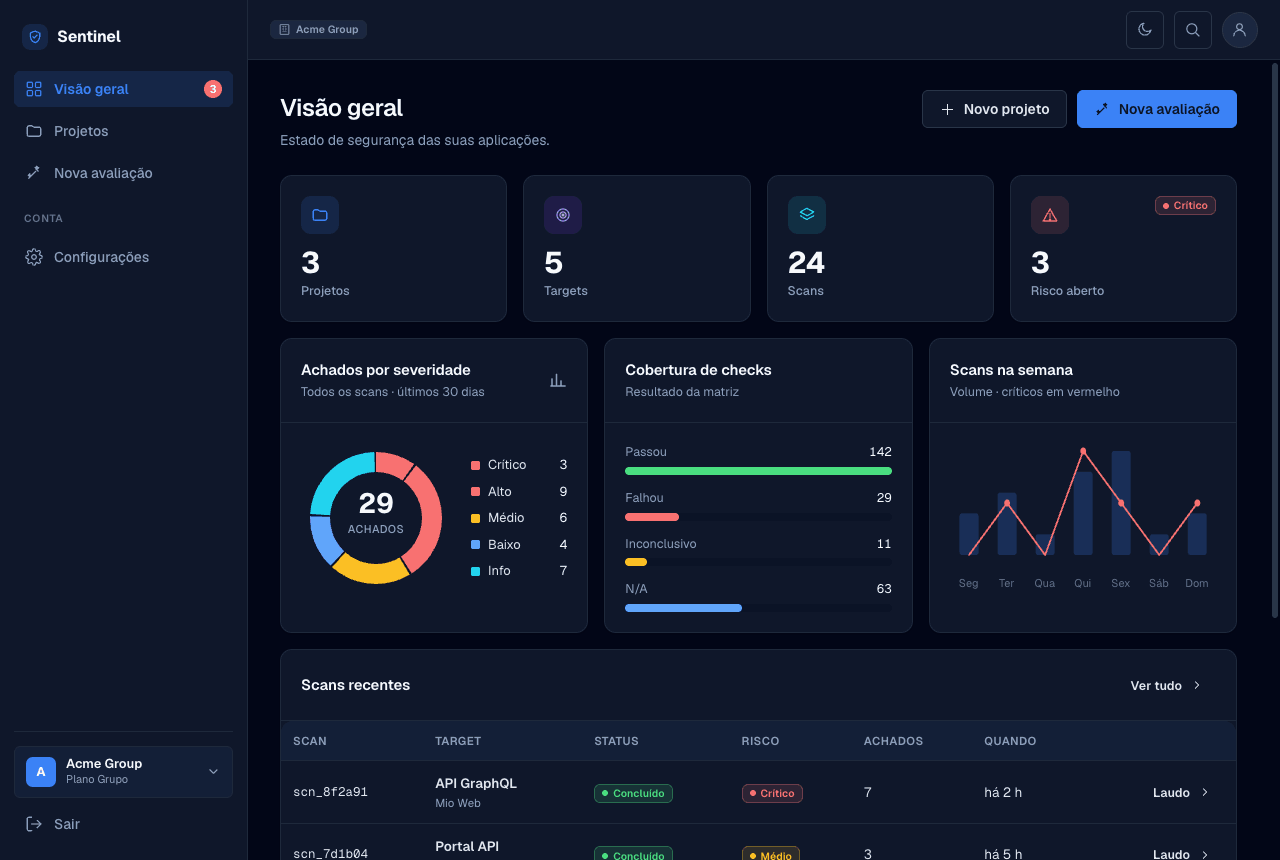Image resolution: width=1280 pixels, height=860 pixels.
Task: Expand the Acme Group account switcher
Action: pos(124,772)
